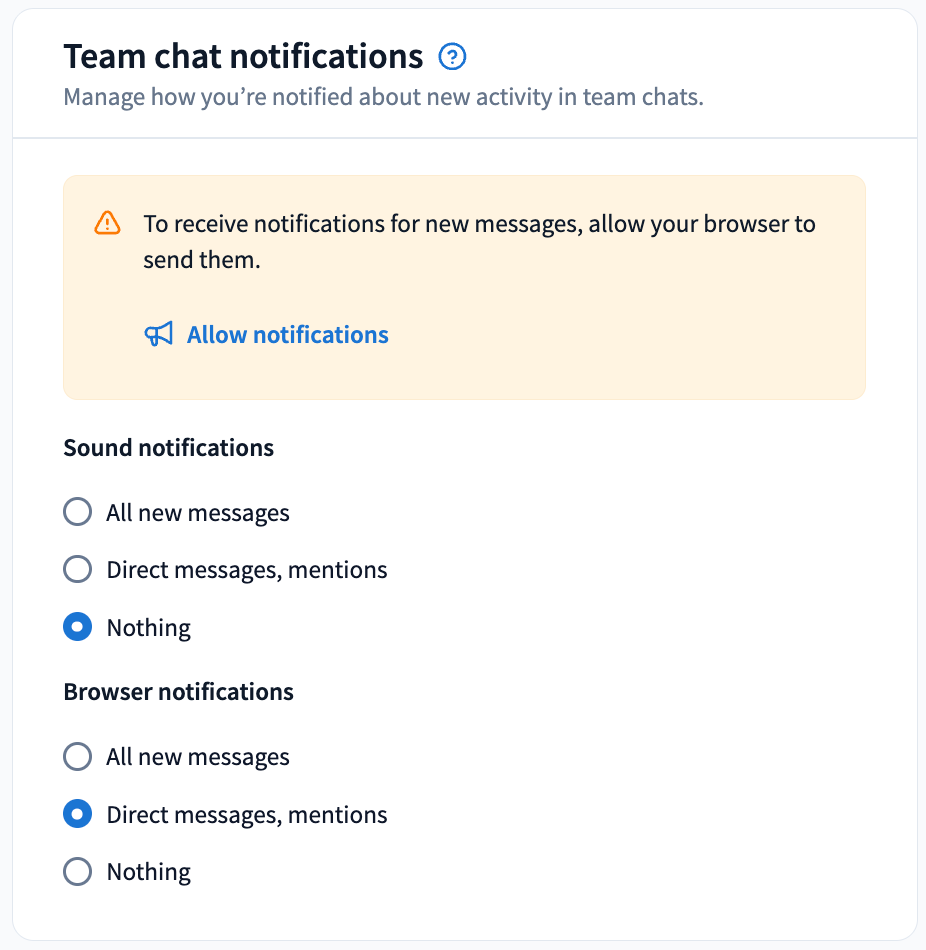This screenshot has height=950, width=926.
Task: Click the megaphone icon beside Allow notifications
Action: tap(159, 334)
